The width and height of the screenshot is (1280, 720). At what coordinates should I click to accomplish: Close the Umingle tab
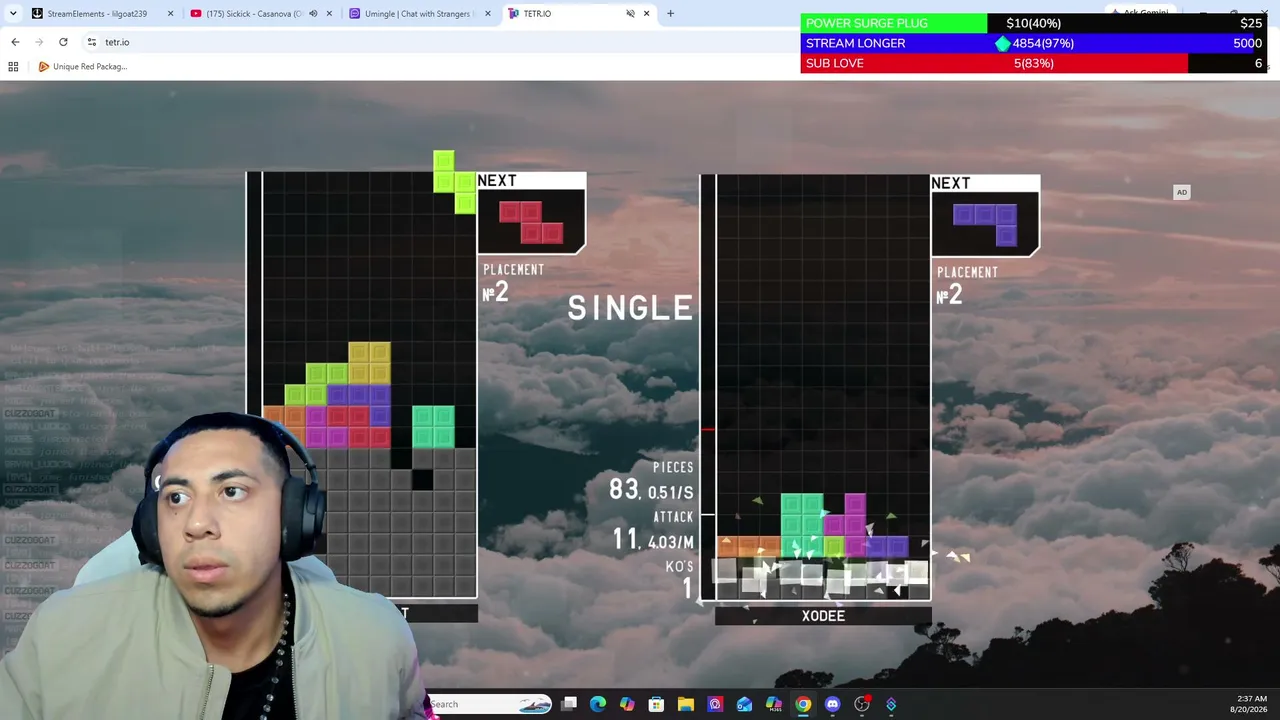(x=488, y=14)
